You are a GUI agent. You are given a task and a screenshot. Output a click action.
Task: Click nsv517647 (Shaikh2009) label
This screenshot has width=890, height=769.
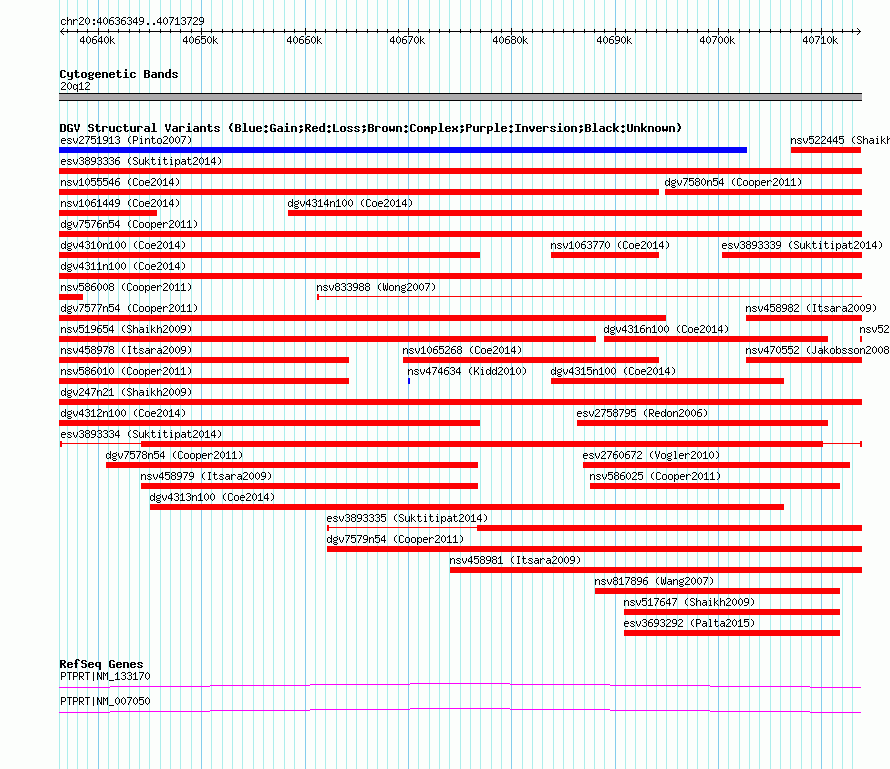(x=689, y=602)
